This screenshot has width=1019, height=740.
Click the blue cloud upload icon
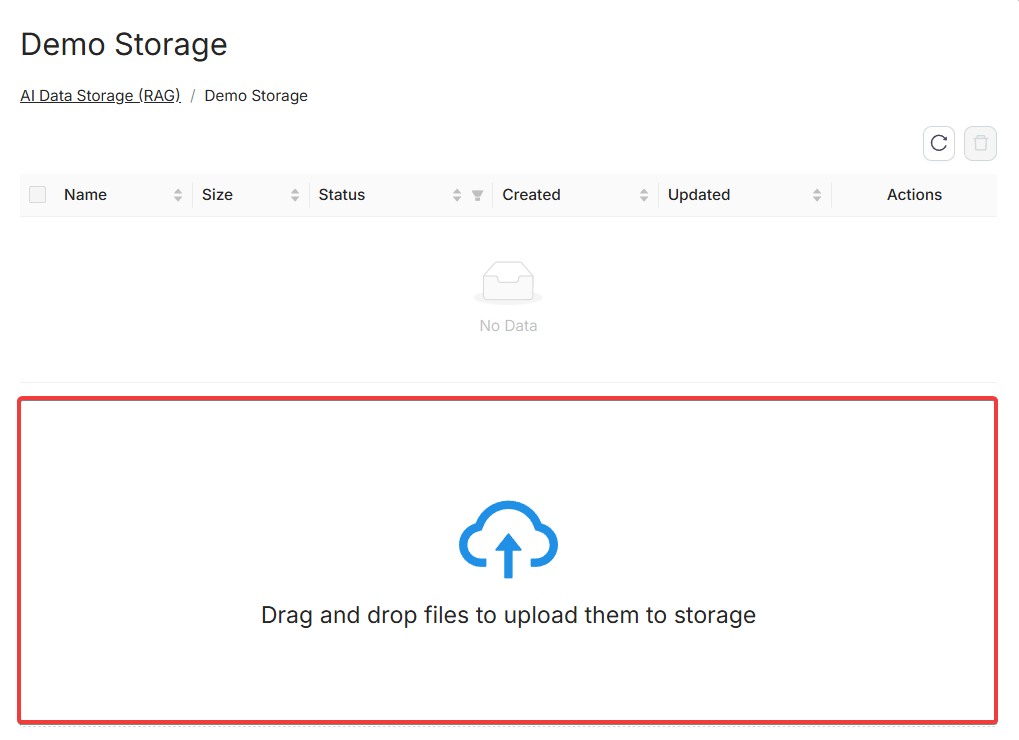[508, 540]
